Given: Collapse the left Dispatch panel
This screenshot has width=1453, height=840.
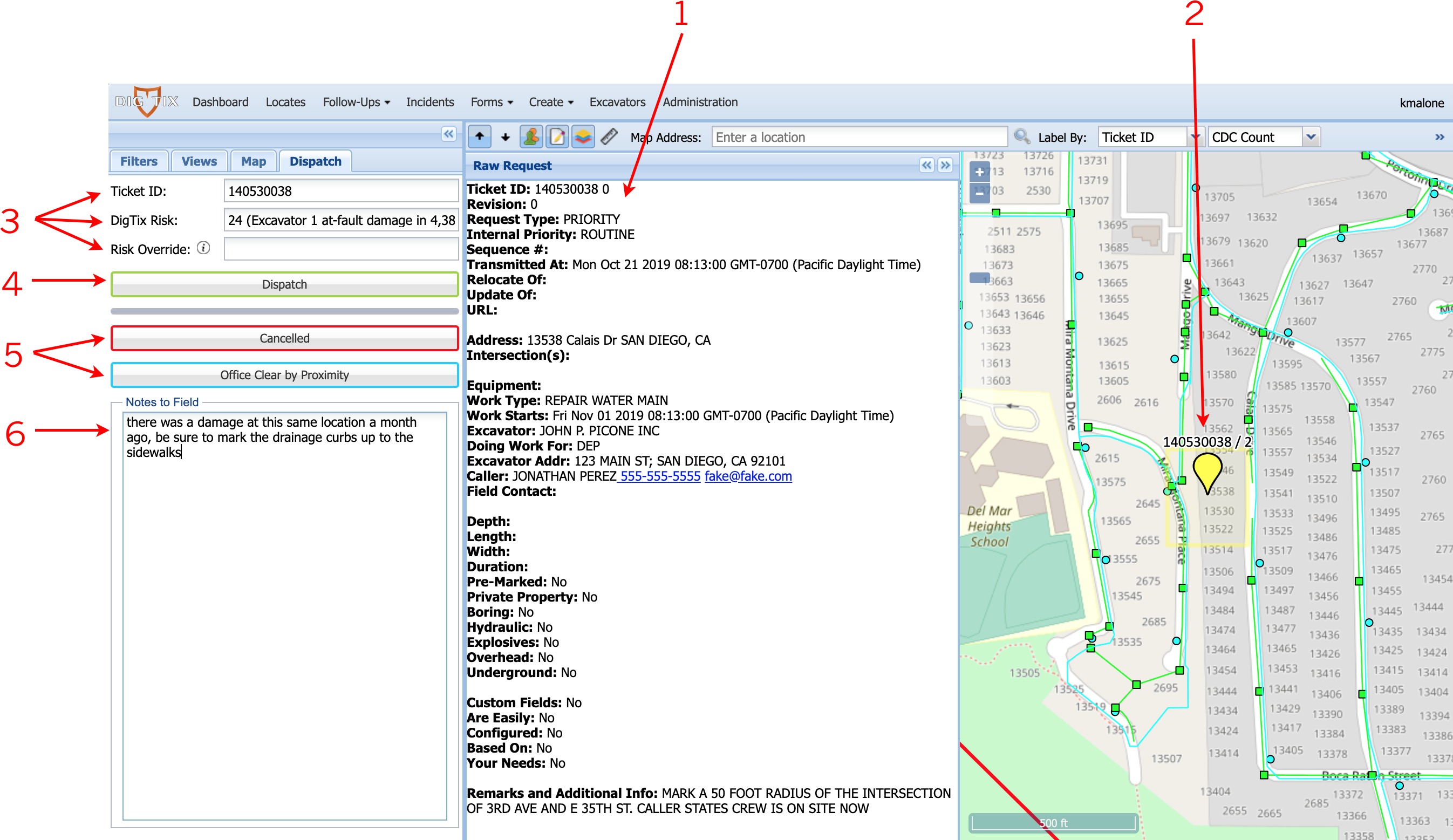Looking at the screenshot, I should click(448, 134).
